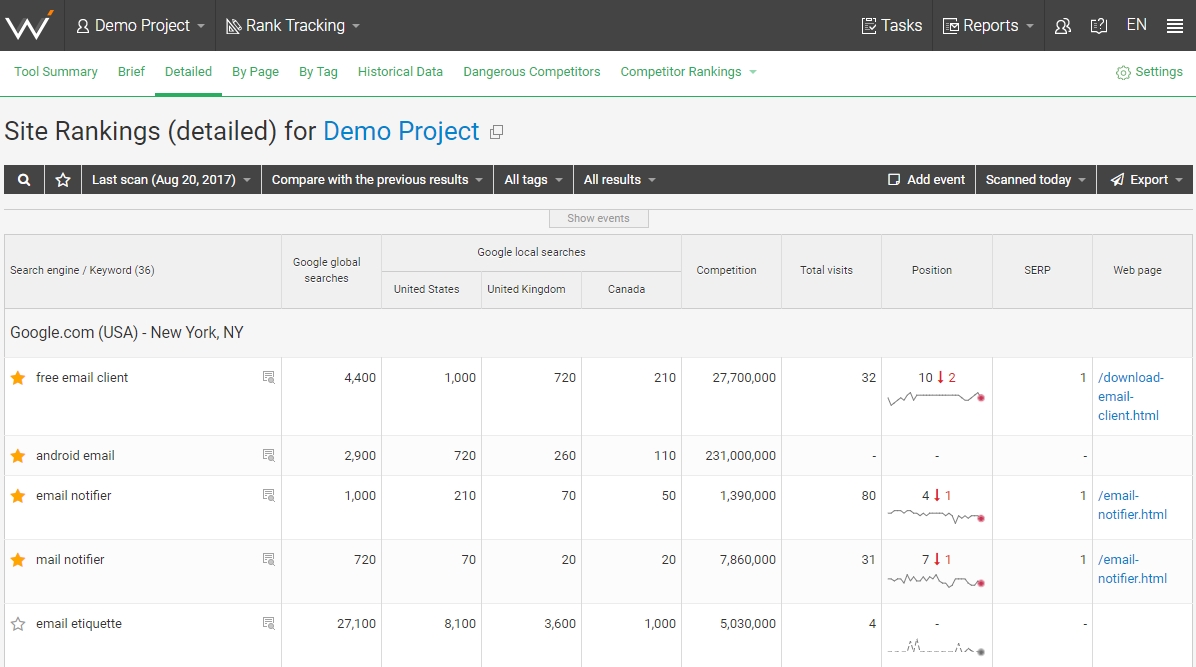Change language via EN selector

pyautogui.click(x=1137, y=25)
